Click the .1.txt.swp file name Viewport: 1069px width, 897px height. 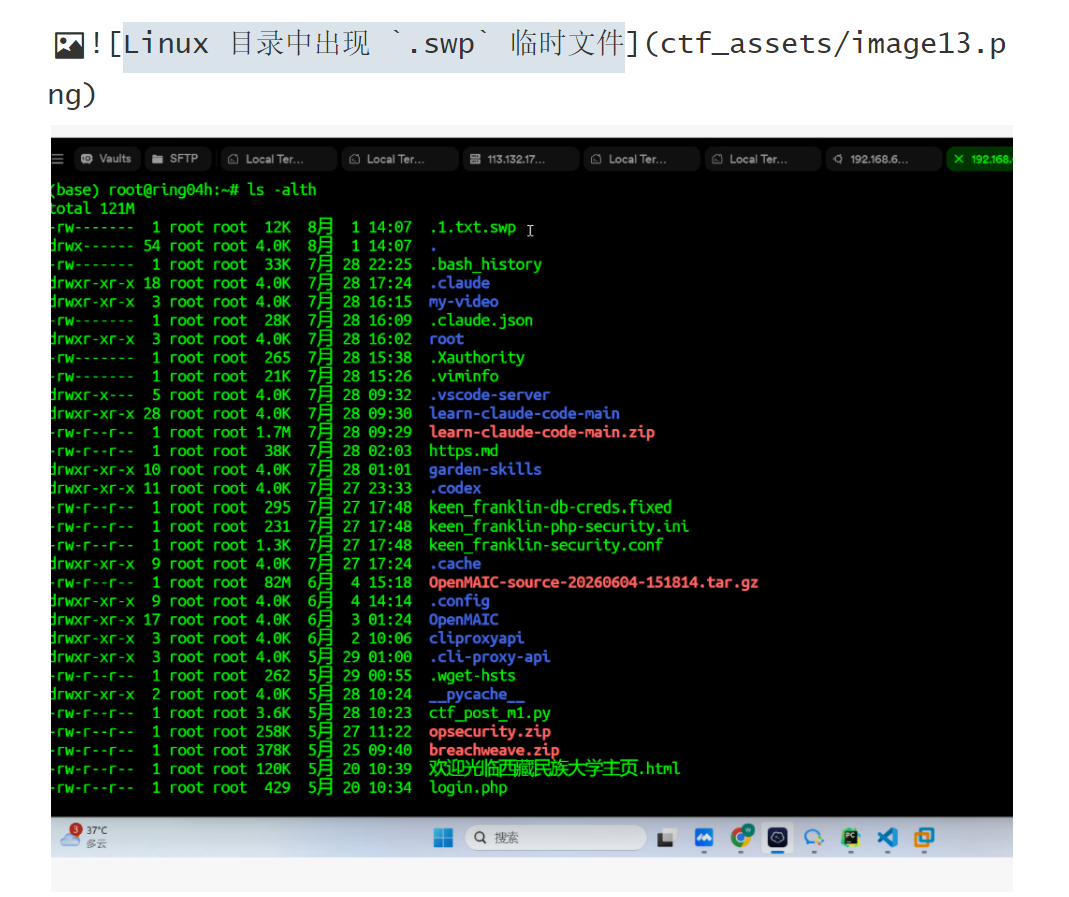[x=472, y=228]
